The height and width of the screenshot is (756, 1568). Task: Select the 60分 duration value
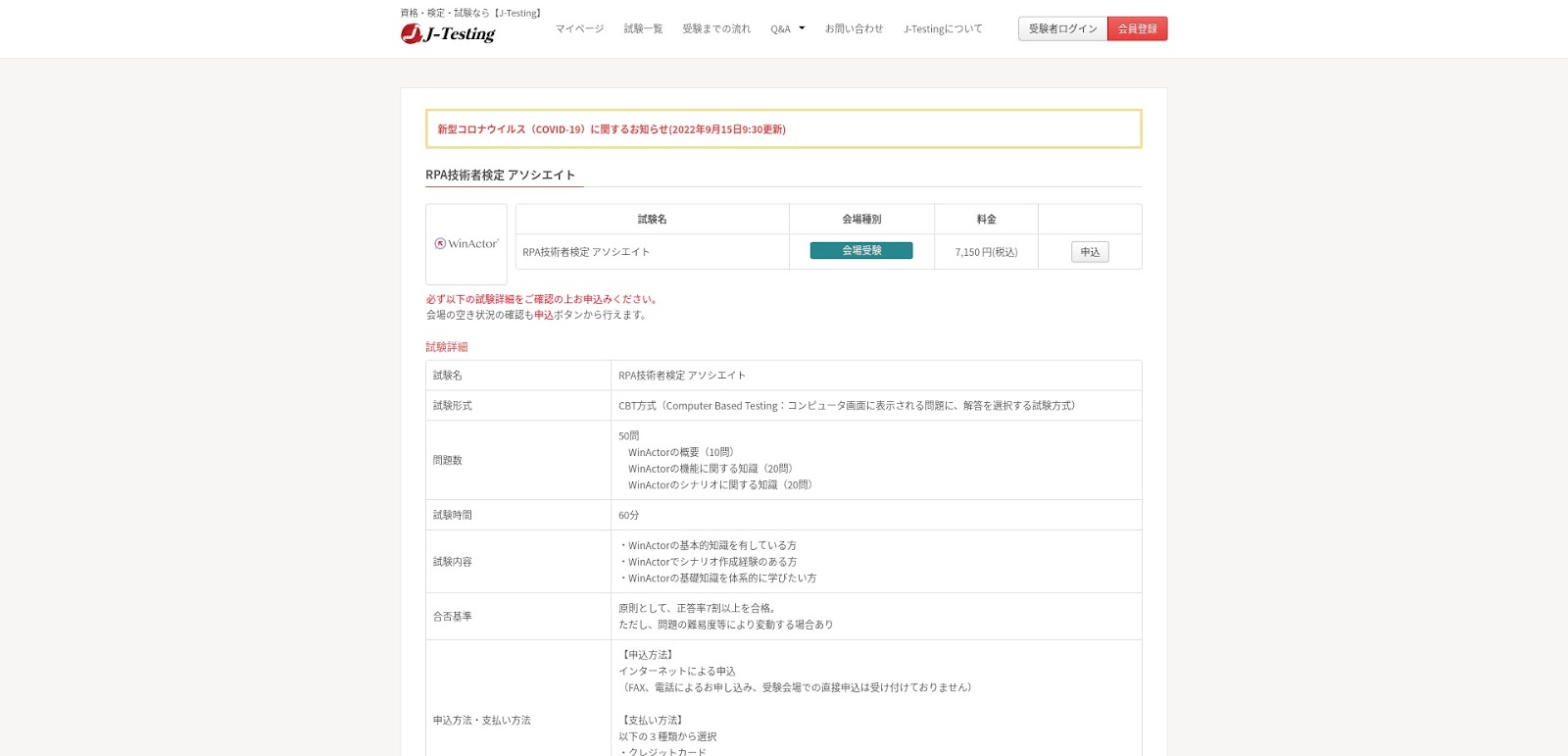[628, 516]
